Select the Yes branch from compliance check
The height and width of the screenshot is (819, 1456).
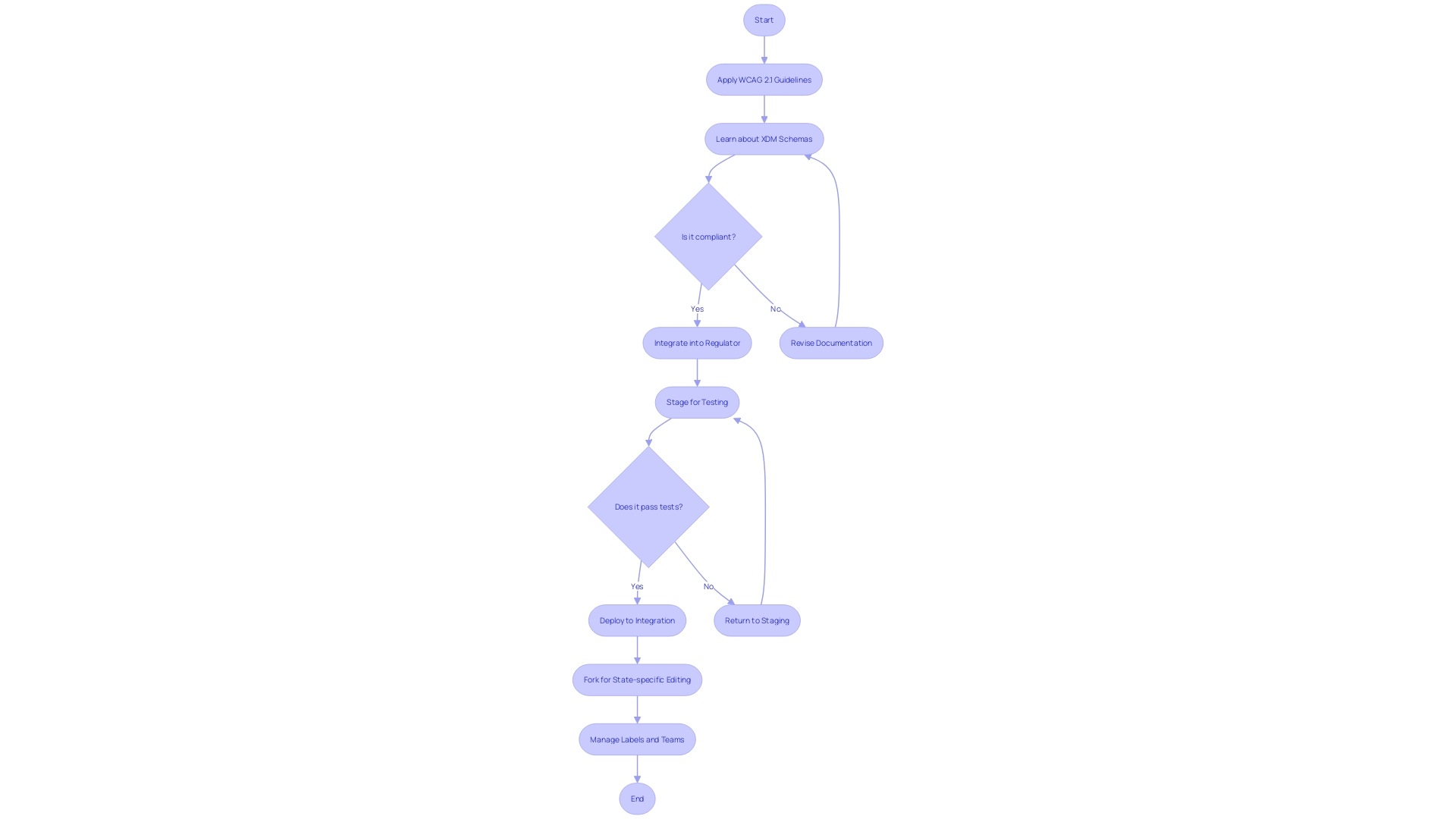[x=697, y=308]
